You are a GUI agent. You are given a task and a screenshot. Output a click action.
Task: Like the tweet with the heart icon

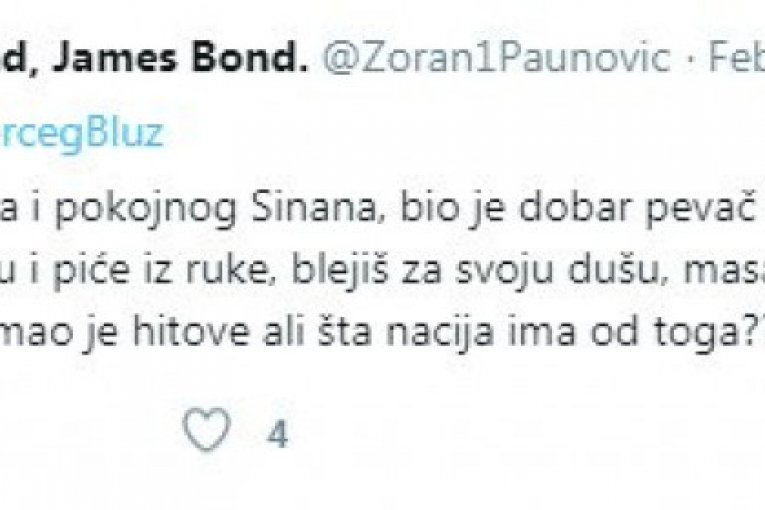coord(206,428)
